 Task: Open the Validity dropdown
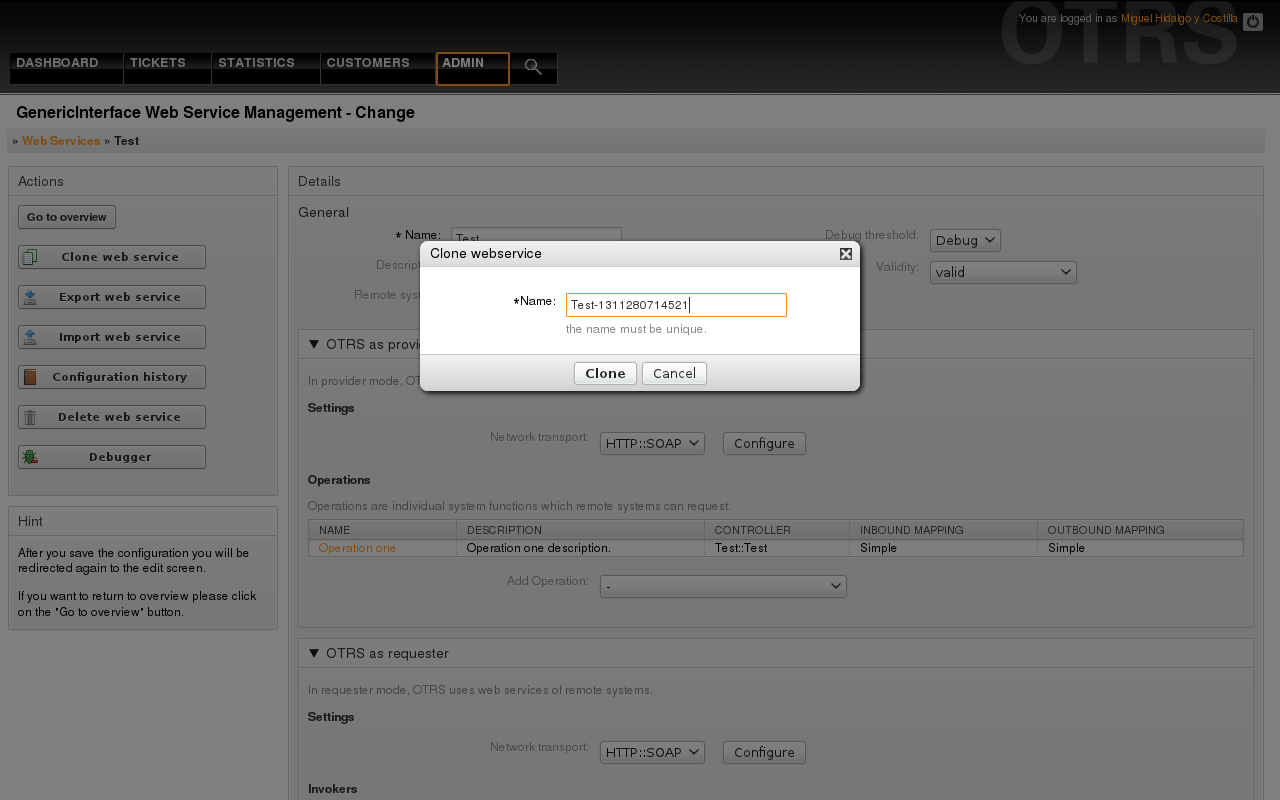(x=1002, y=272)
